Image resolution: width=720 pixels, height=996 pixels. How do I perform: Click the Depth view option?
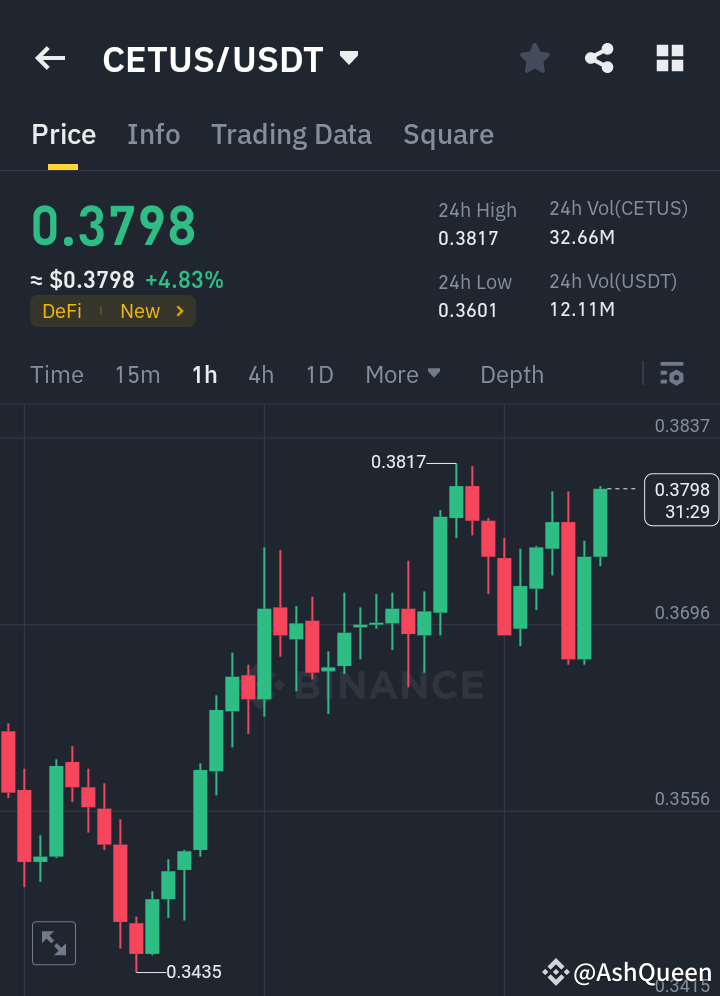coord(511,374)
